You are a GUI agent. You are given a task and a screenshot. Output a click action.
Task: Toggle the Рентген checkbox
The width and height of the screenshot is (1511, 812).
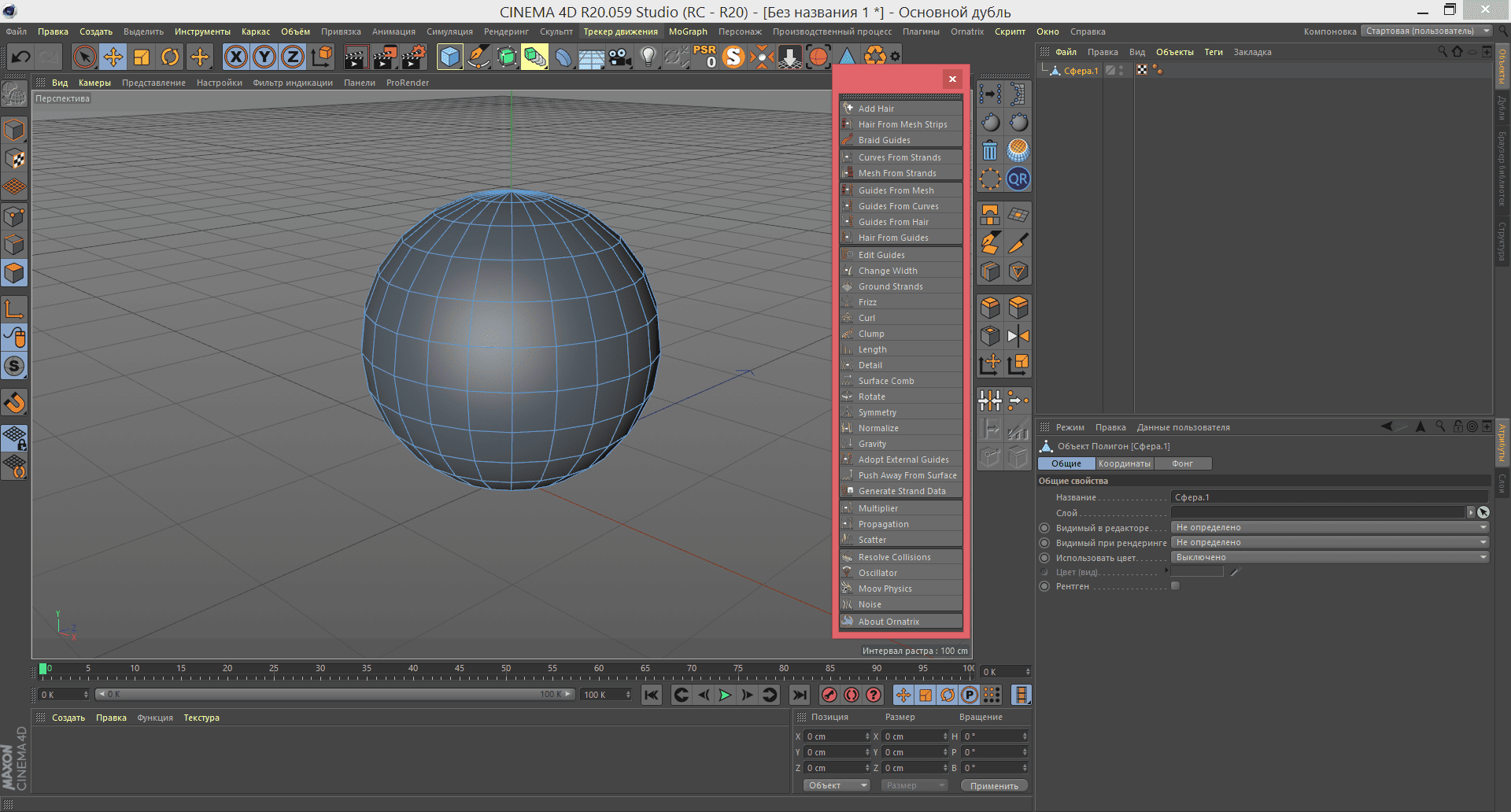1175,586
